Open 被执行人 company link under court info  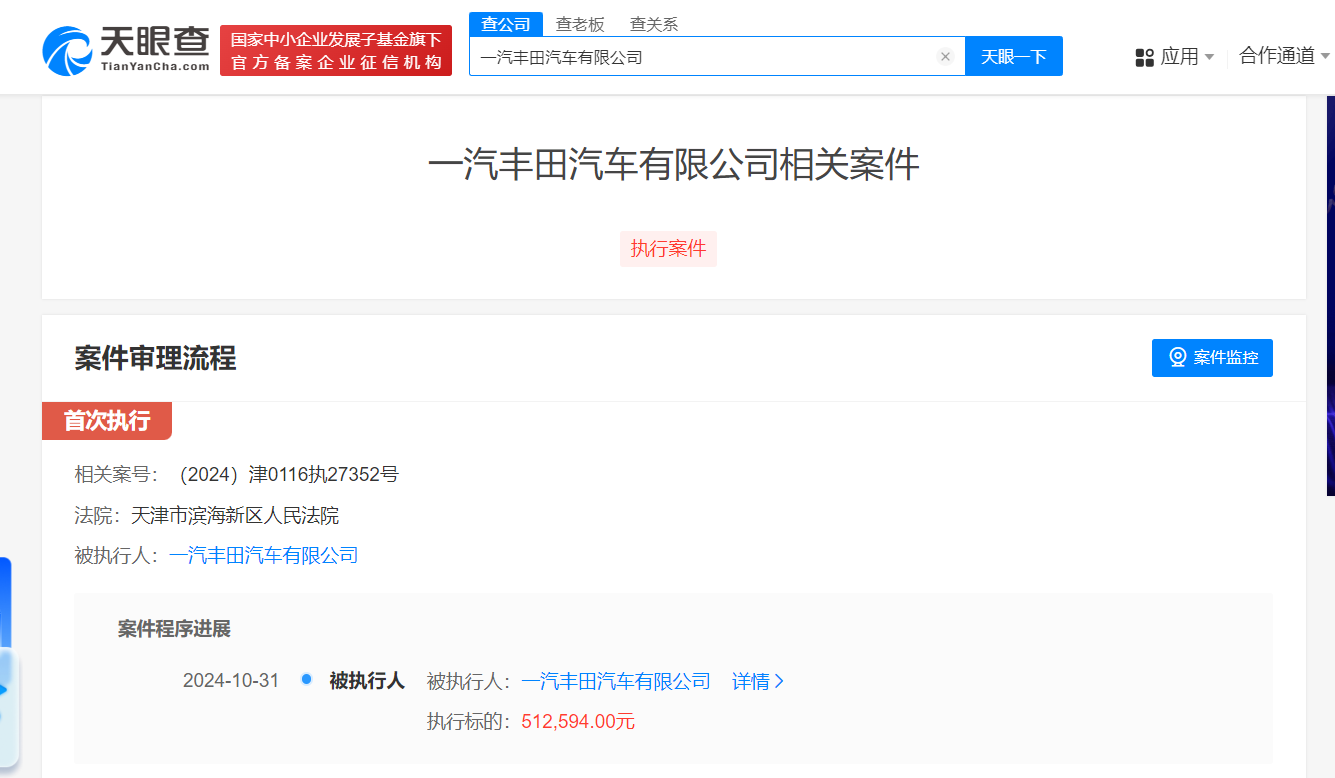tap(264, 555)
